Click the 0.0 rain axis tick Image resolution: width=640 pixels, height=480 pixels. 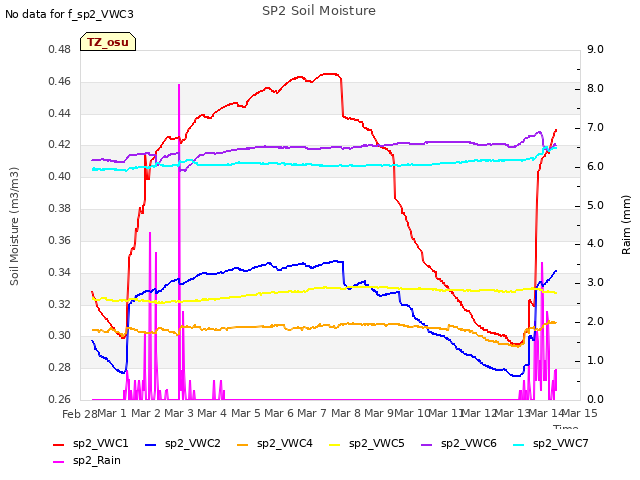click(x=595, y=399)
